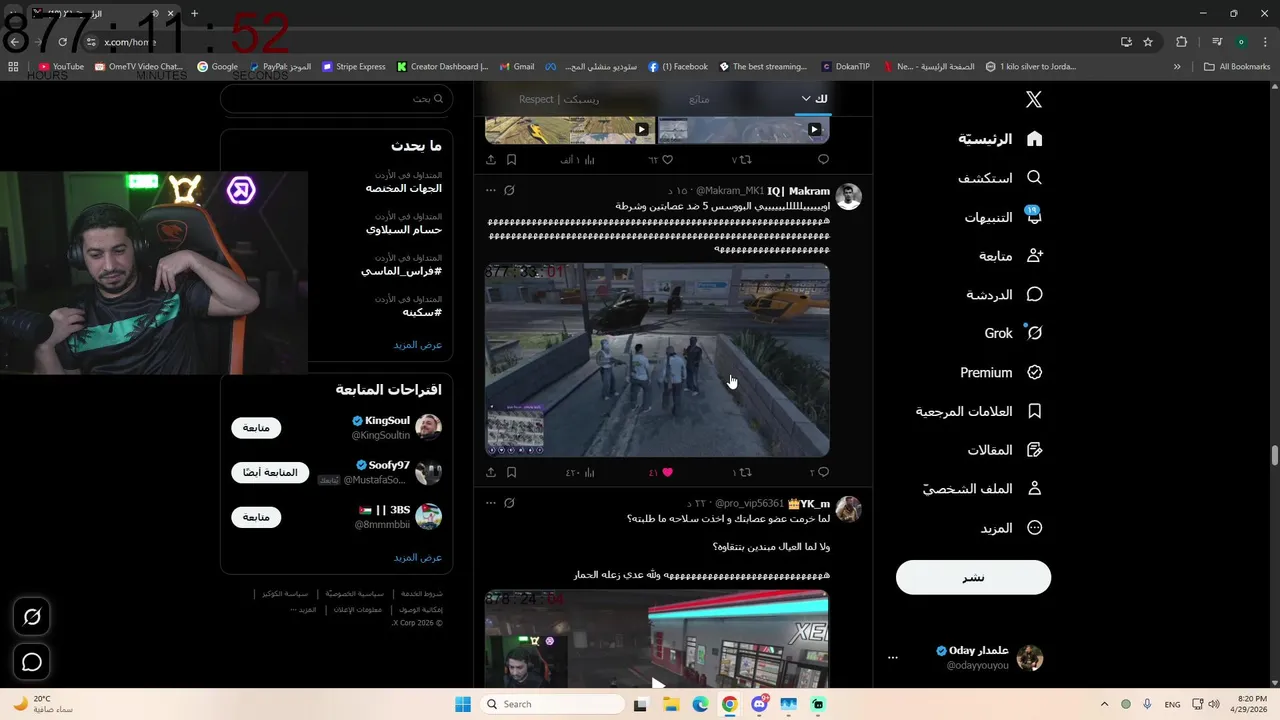The image size is (1280, 720).
Task: Open Stripe Express bookmark
Action: pos(354,67)
